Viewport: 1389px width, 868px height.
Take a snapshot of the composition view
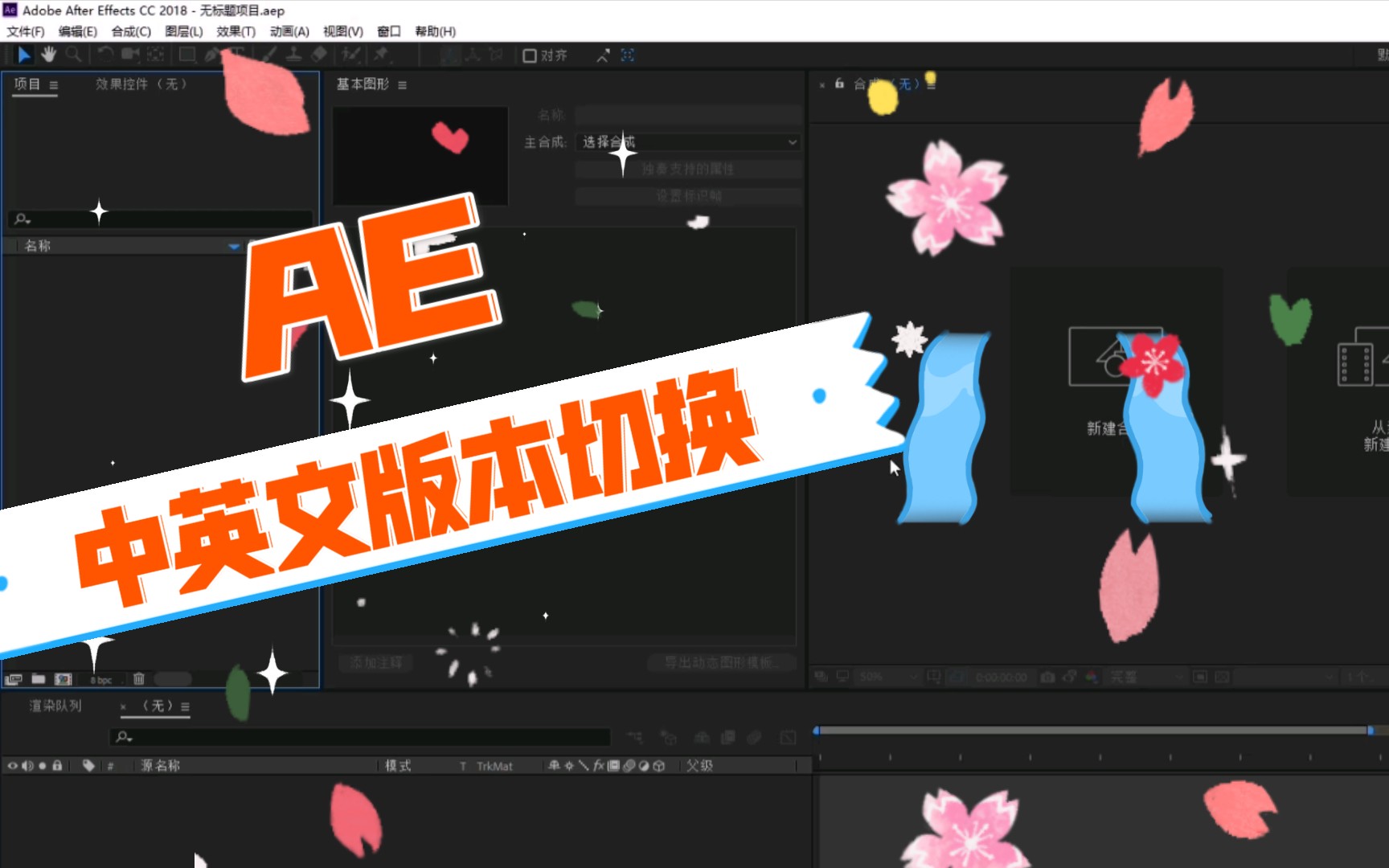pos(1048,677)
